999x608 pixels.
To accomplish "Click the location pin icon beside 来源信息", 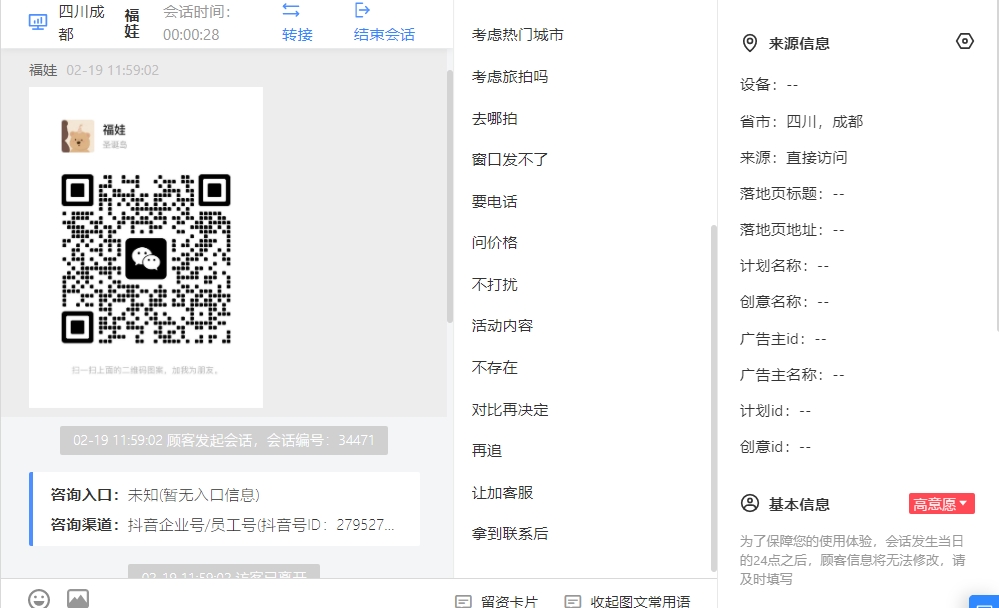I will pos(750,43).
